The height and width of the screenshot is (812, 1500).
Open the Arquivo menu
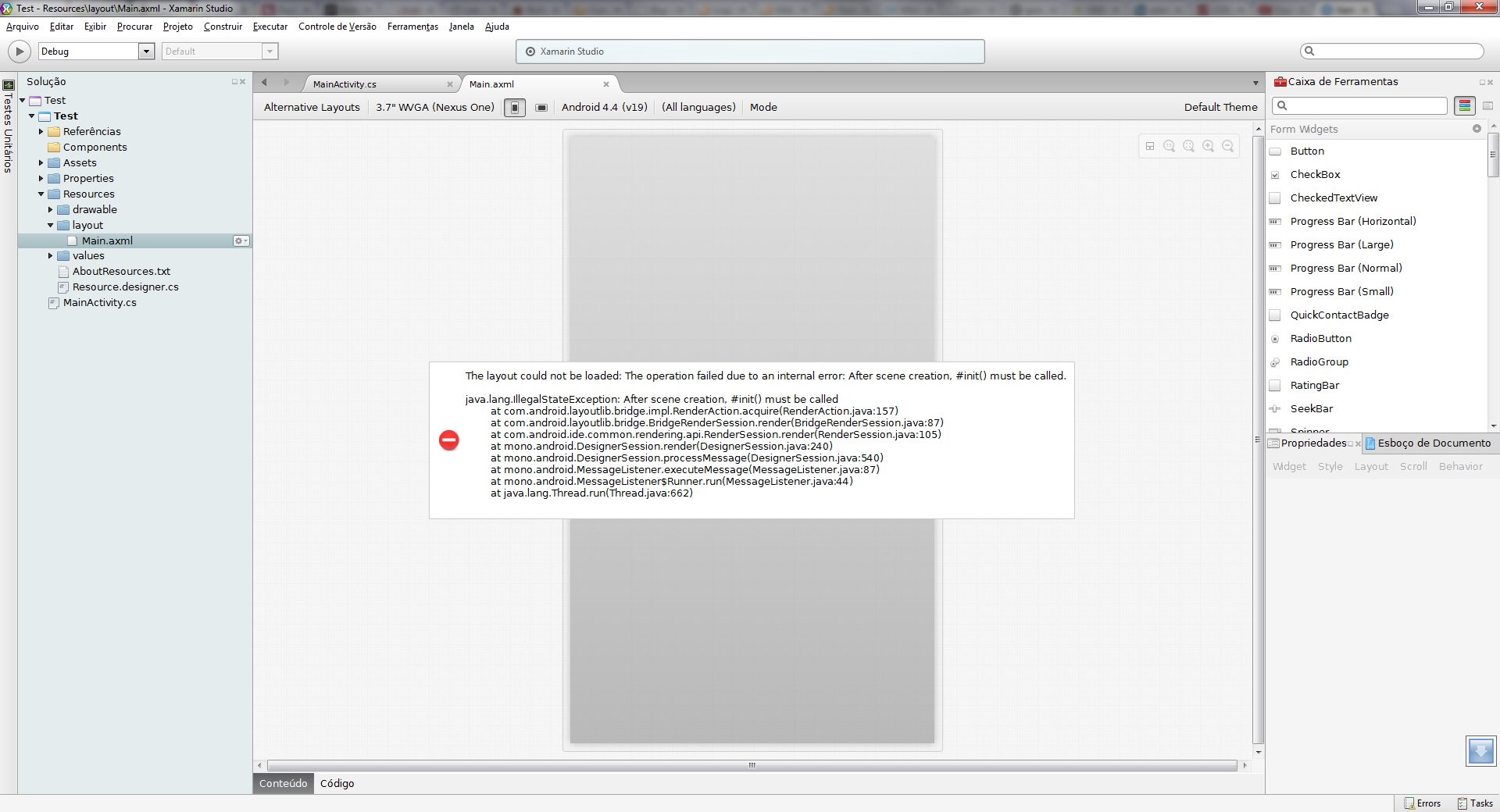23,27
